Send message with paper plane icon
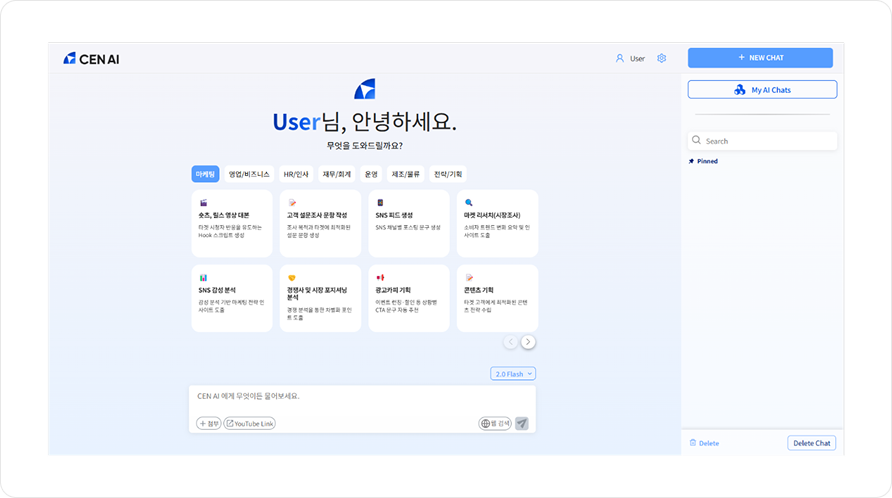Screen dimensions: 892x498 (522, 423)
